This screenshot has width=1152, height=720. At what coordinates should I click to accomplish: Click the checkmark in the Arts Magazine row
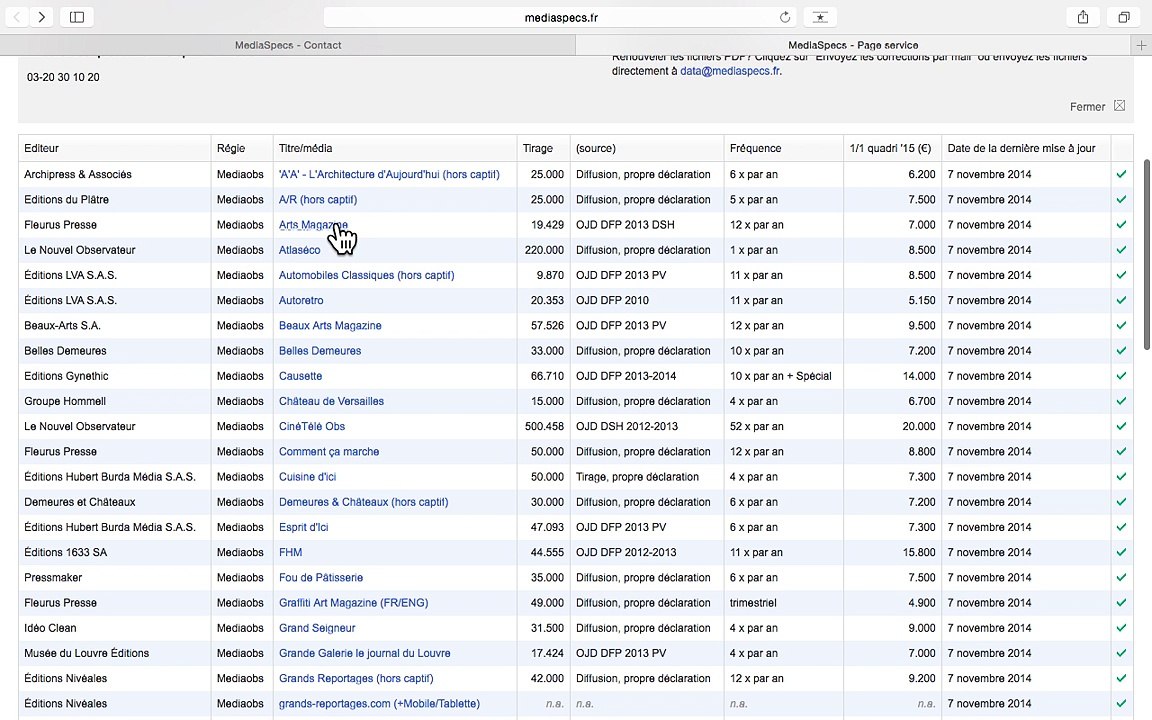coord(1121,225)
